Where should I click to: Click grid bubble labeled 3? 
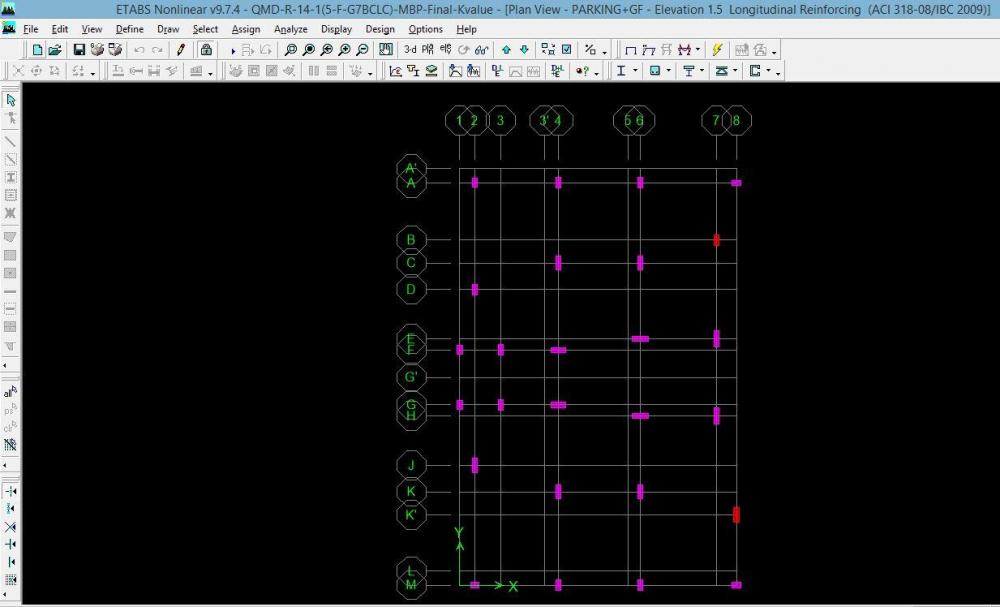tap(501, 121)
